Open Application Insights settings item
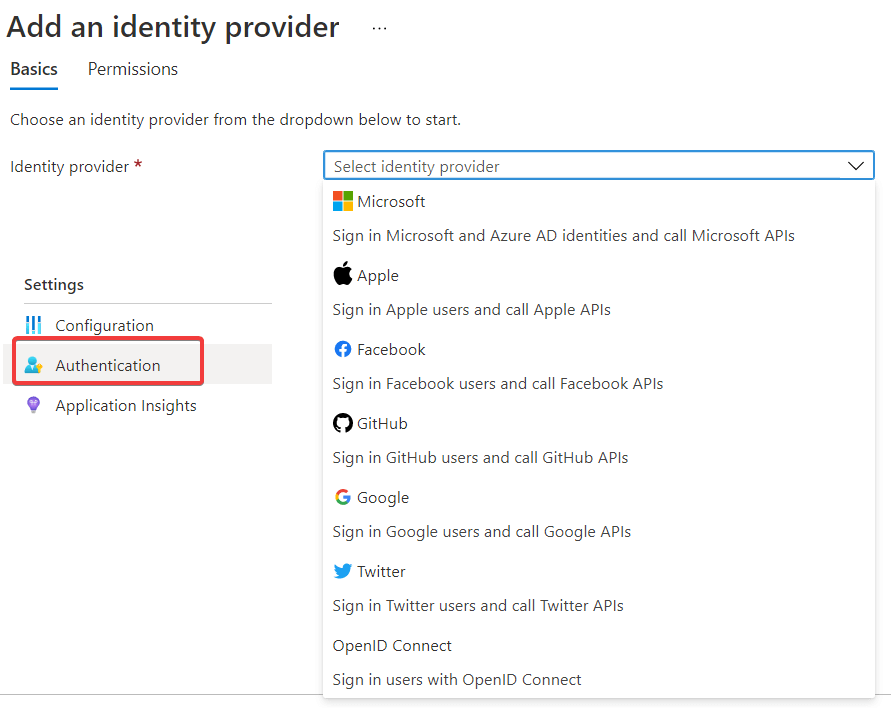This screenshot has width=891, height=708. tap(126, 405)
